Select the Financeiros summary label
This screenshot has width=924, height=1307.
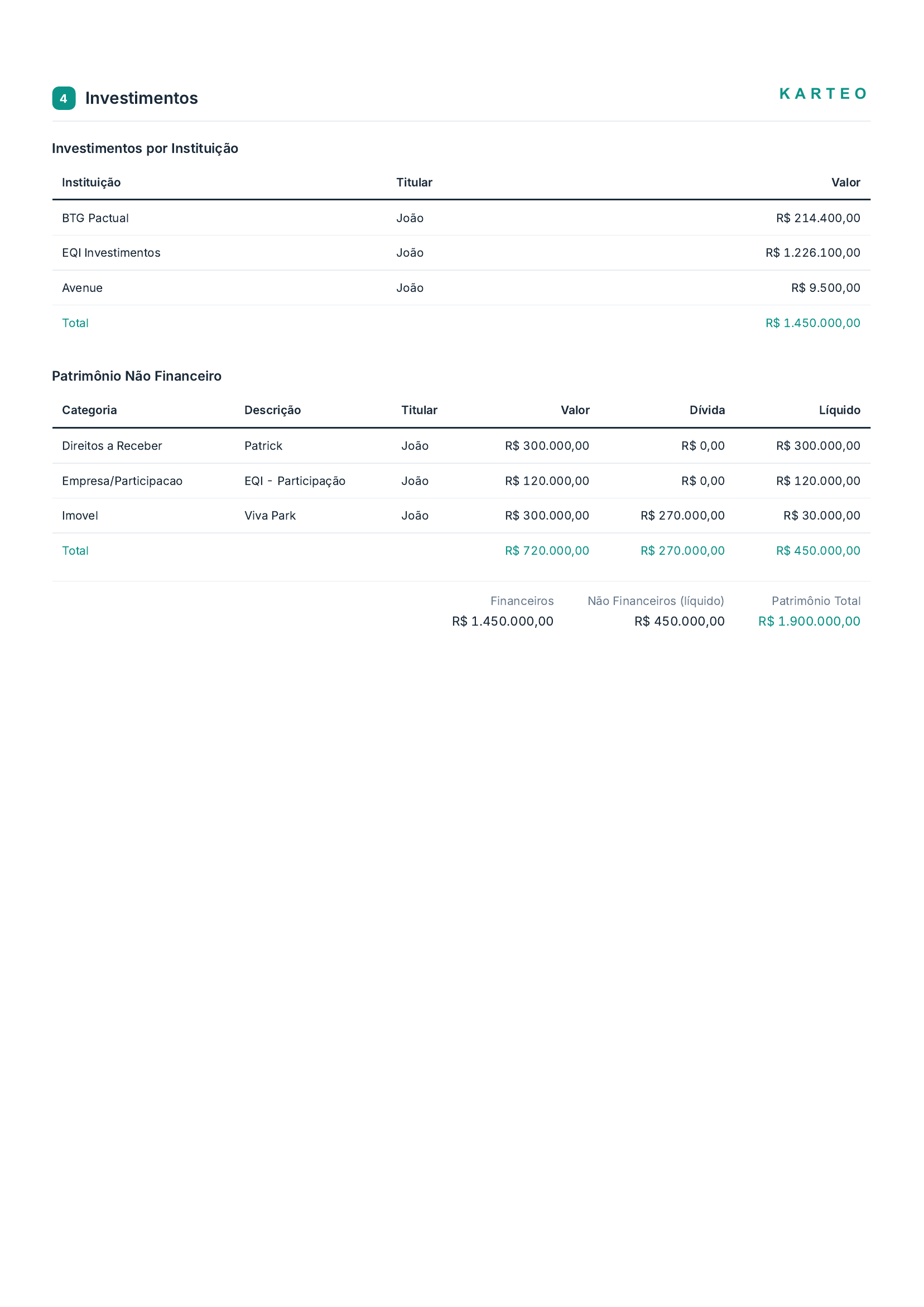click(522, 601)
